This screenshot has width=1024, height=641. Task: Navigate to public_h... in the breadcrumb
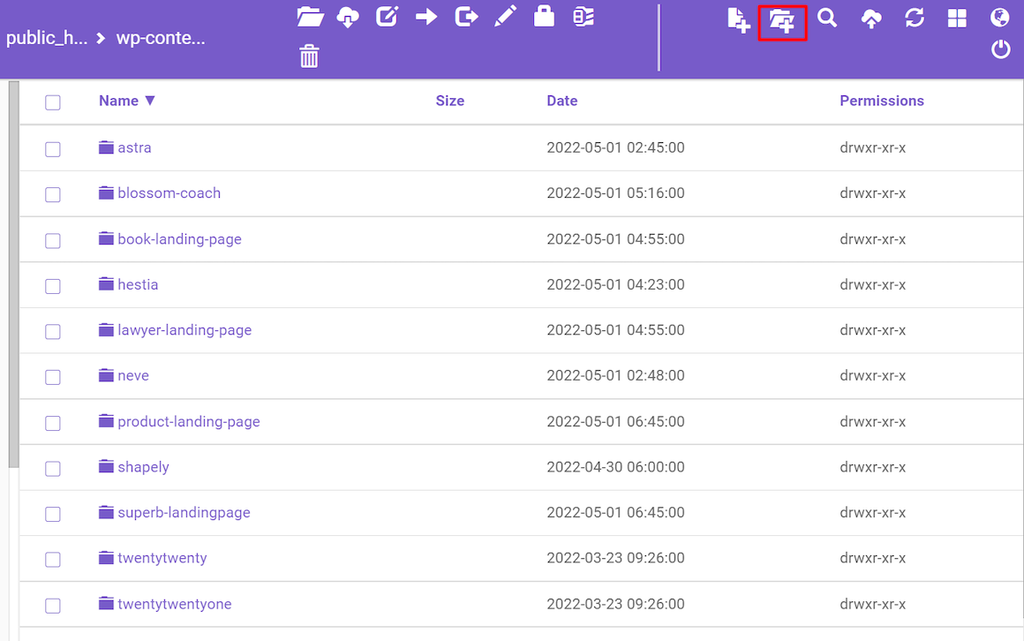(47, 37)
